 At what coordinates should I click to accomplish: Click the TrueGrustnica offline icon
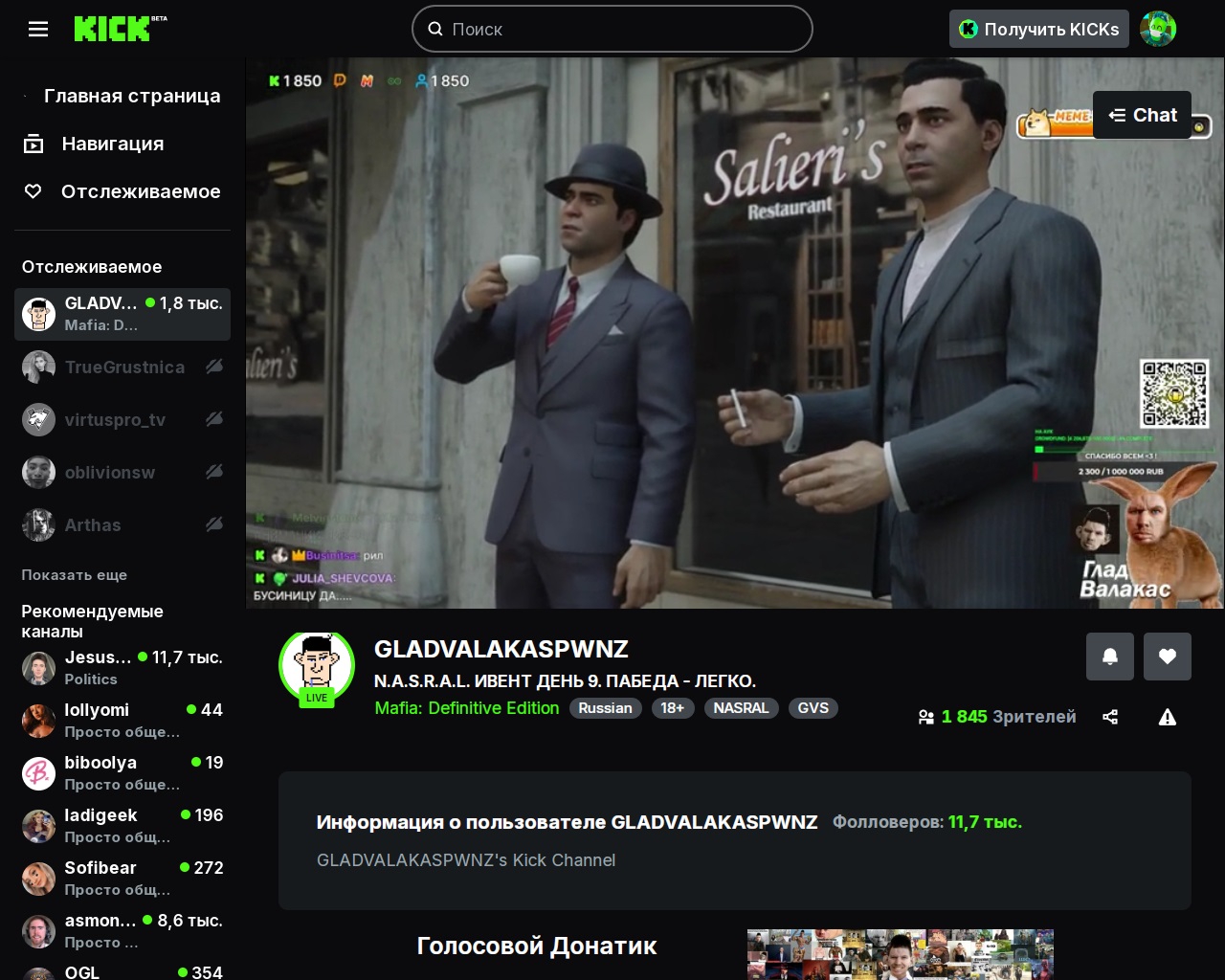(214, 367)
